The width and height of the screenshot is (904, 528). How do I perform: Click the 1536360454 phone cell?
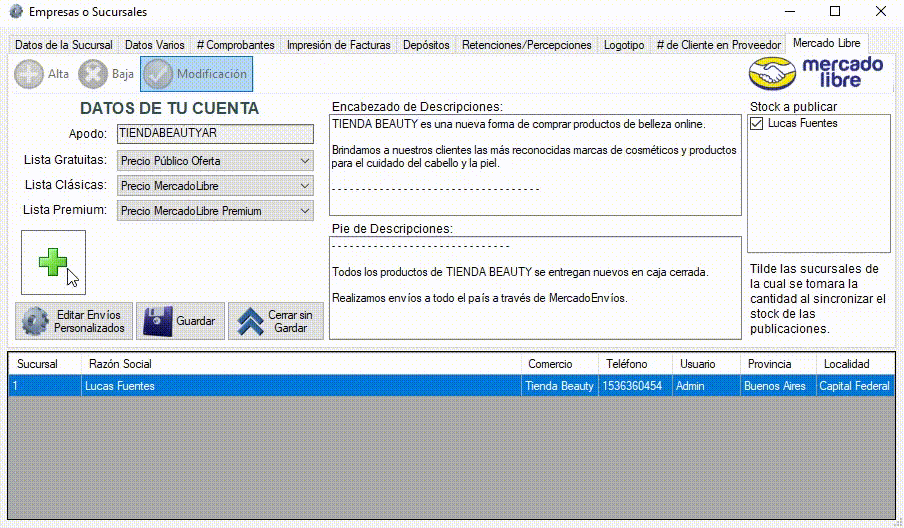point(635,386)
